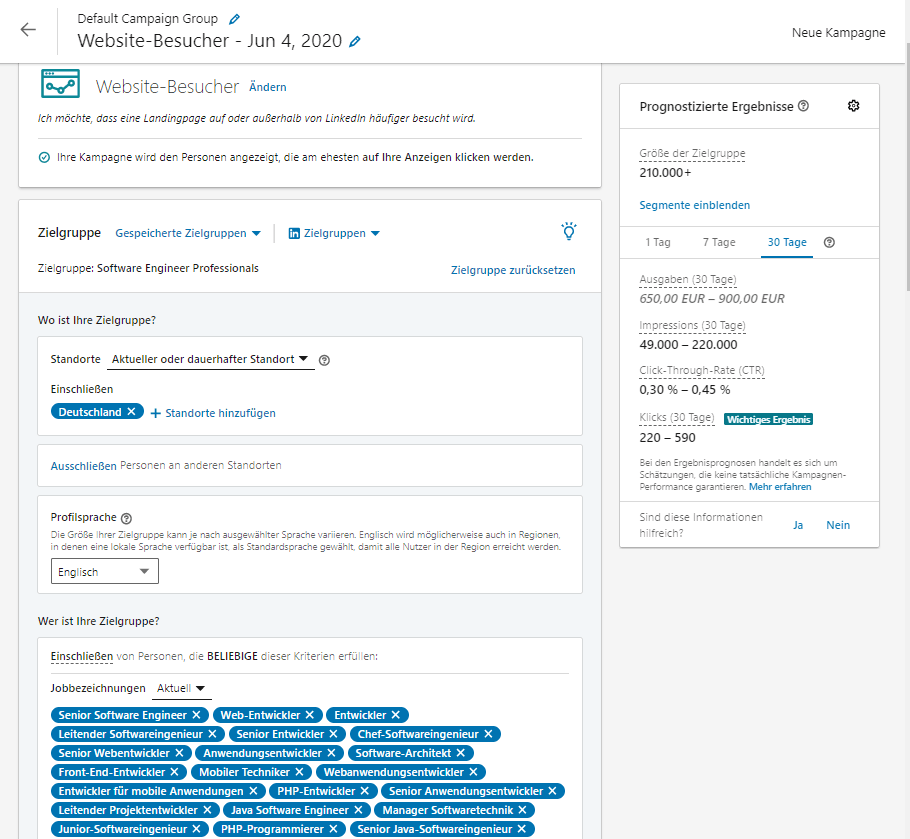The width and height of the screenshot is (910, 839).
Task: Show segments via Segmente einblenden
Action: (x=694, y=204)
